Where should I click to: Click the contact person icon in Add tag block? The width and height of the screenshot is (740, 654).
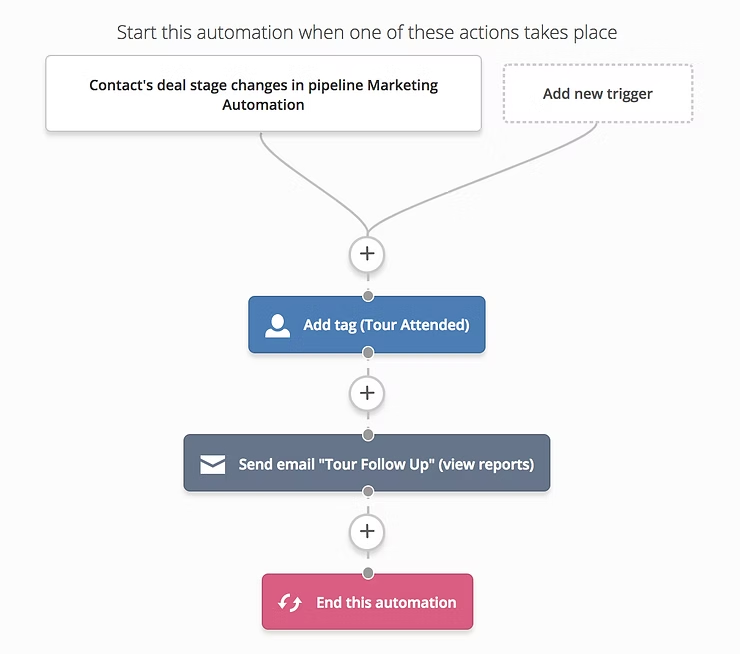point(278,326)
